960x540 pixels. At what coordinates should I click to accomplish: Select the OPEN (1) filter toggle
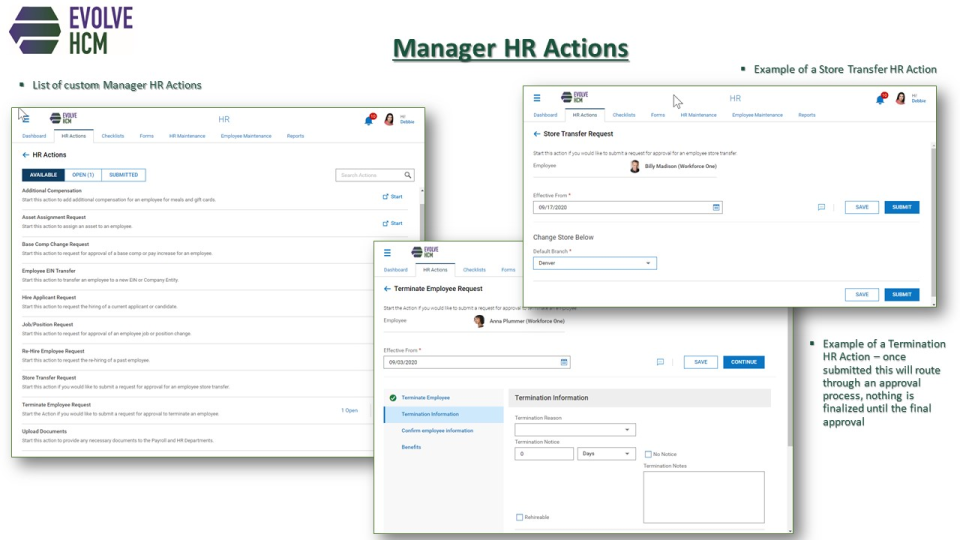(x=83, y=175)
